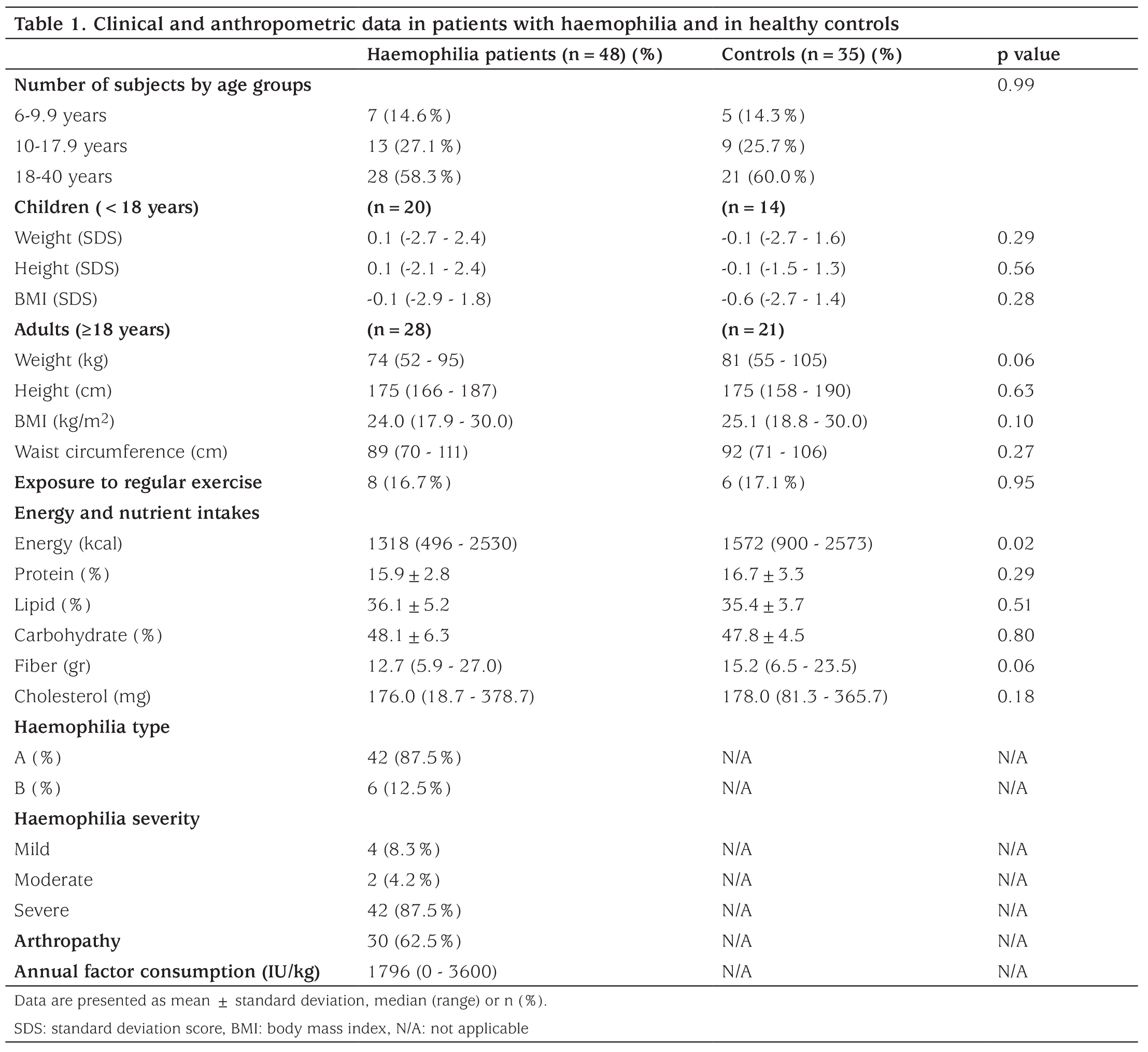Click the 'Haemophilia type' heading

(92, 728)
